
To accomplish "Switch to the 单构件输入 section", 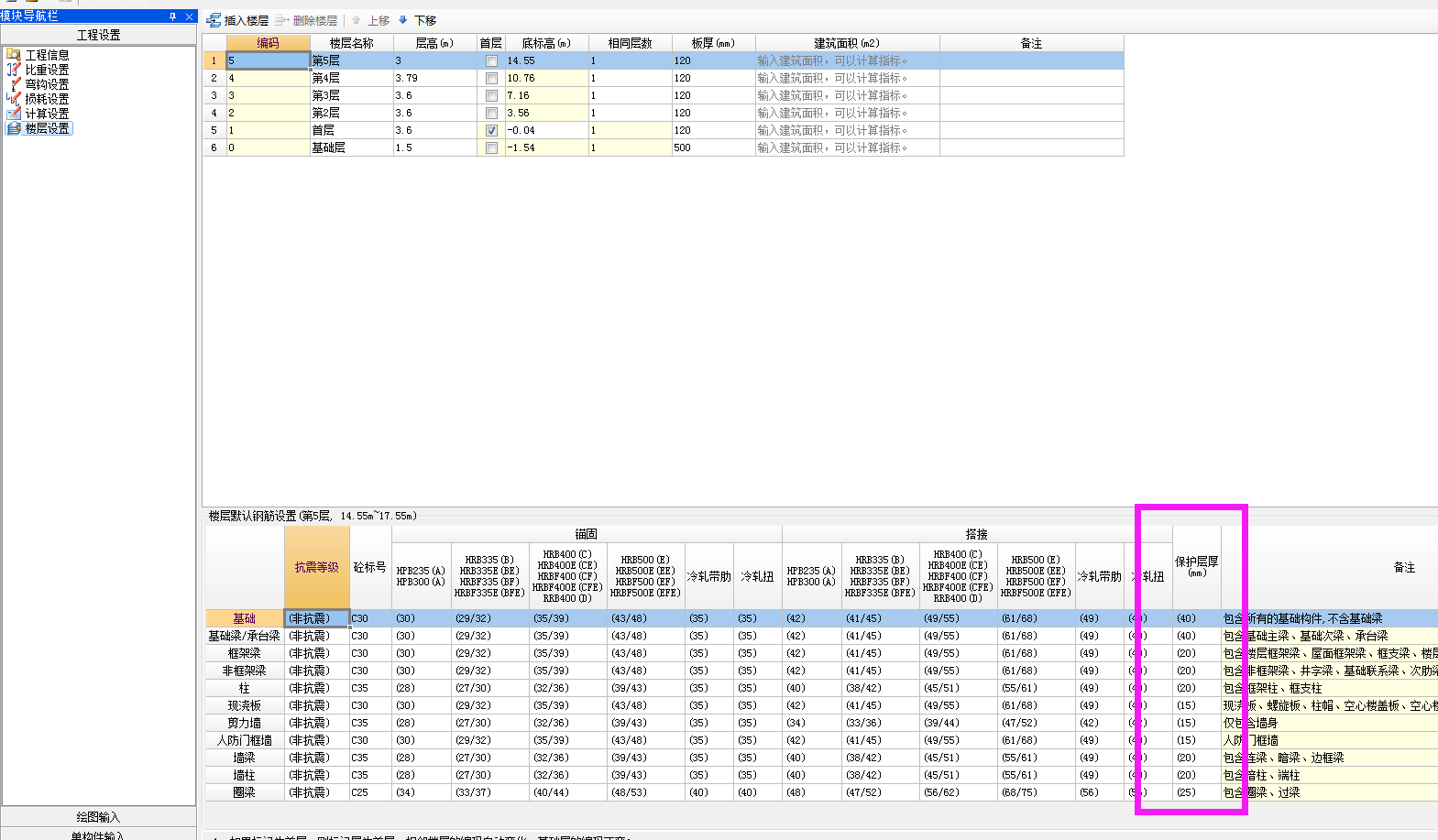I will pos(99,834).
